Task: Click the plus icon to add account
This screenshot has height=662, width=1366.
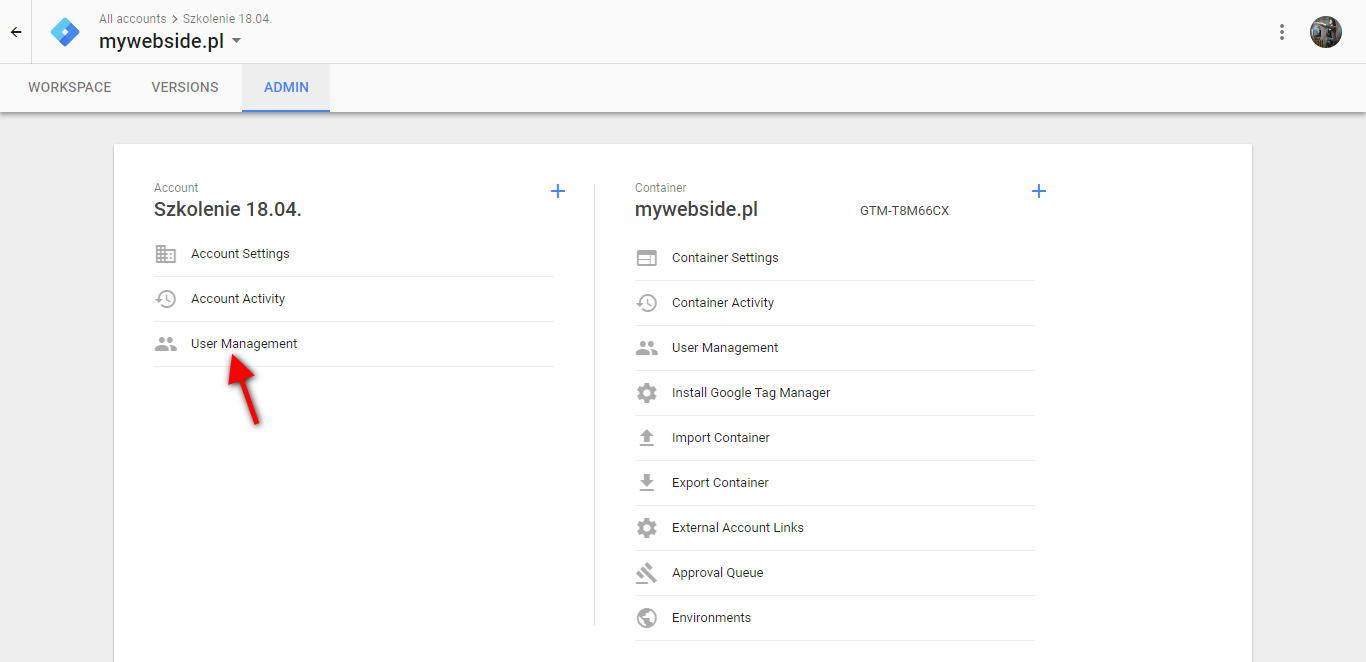Action: pos(558,191)
